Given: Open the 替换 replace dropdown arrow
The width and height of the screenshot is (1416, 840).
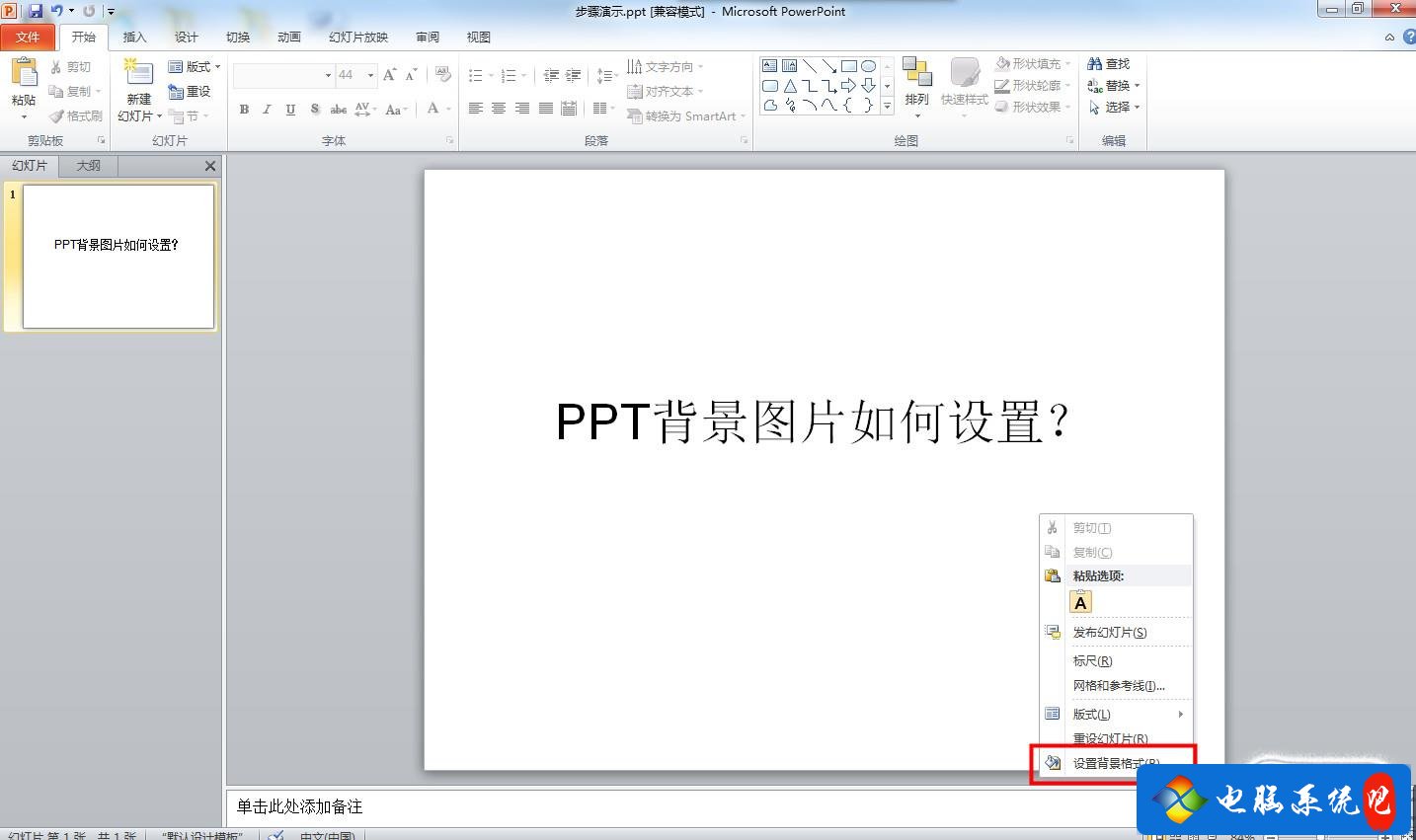Looking at the screenshot, I should point(1137,86).
